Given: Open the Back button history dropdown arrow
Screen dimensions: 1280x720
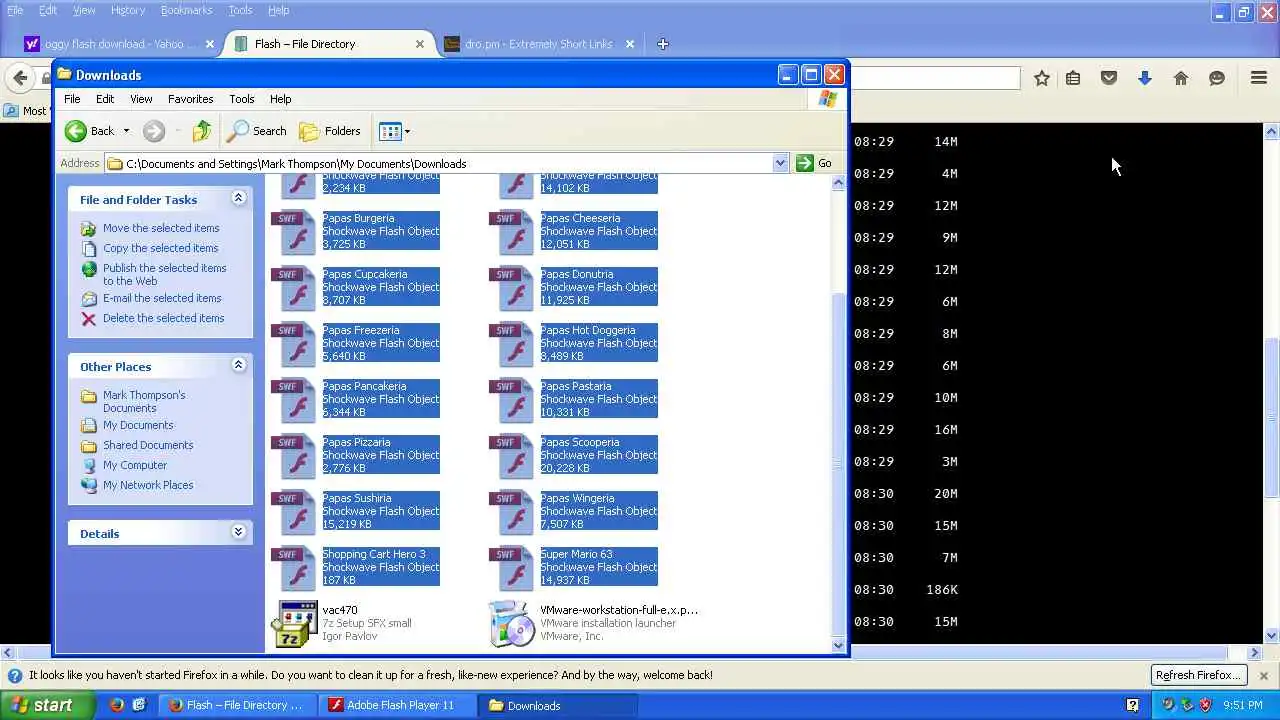Looking at the screenshot, I should point(126,131).
